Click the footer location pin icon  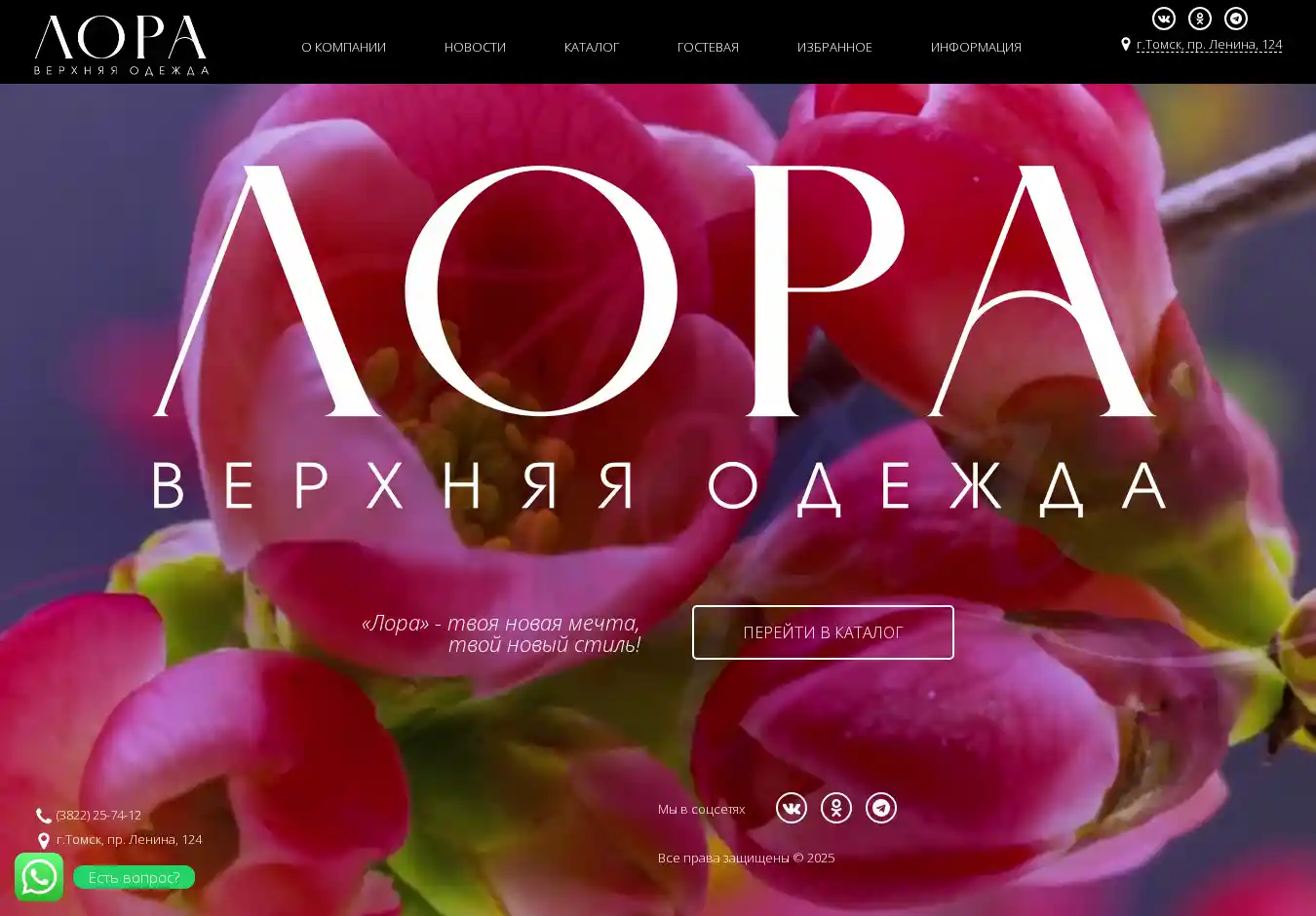(44, 840)
